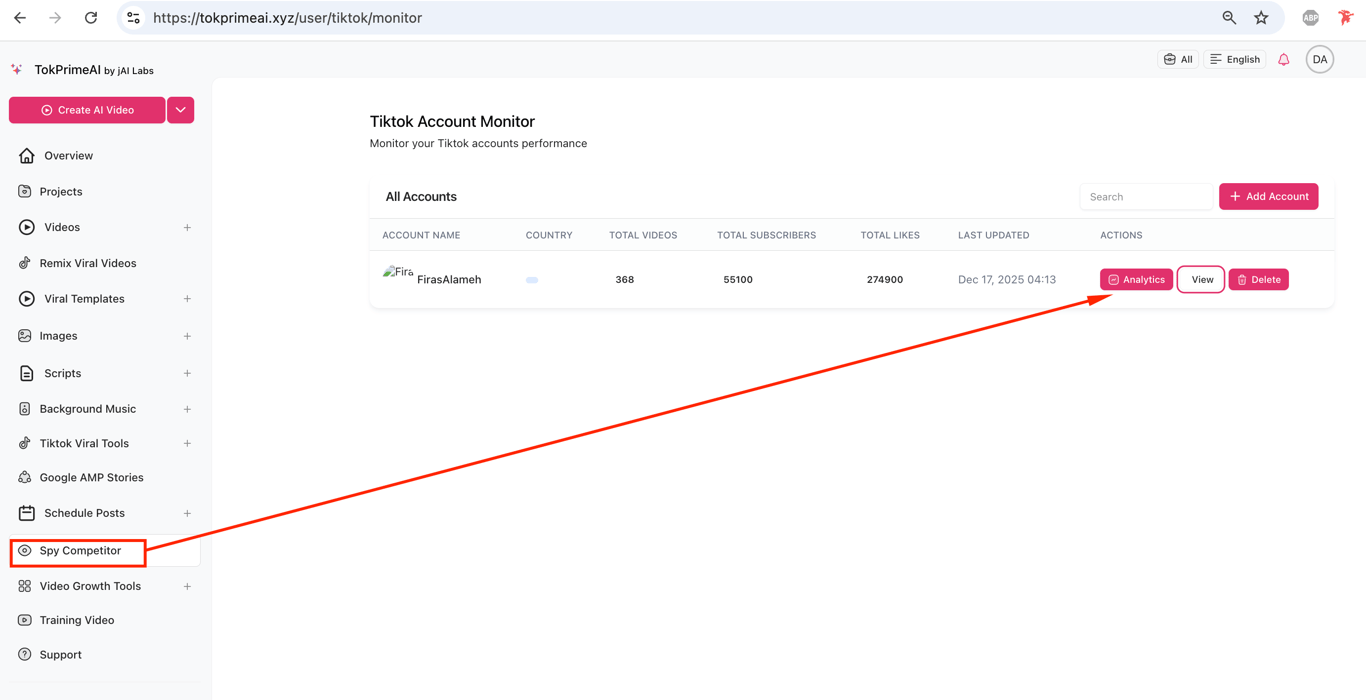This screenshot has width=1366, height=700.
Task: Open the notifications bell
Action: click(x=1284, y=60)
